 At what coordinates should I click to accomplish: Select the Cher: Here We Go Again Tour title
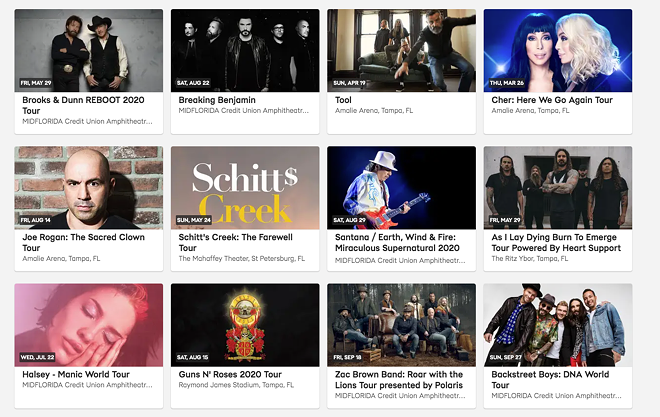pyautogui.click(x=552, y=100)
